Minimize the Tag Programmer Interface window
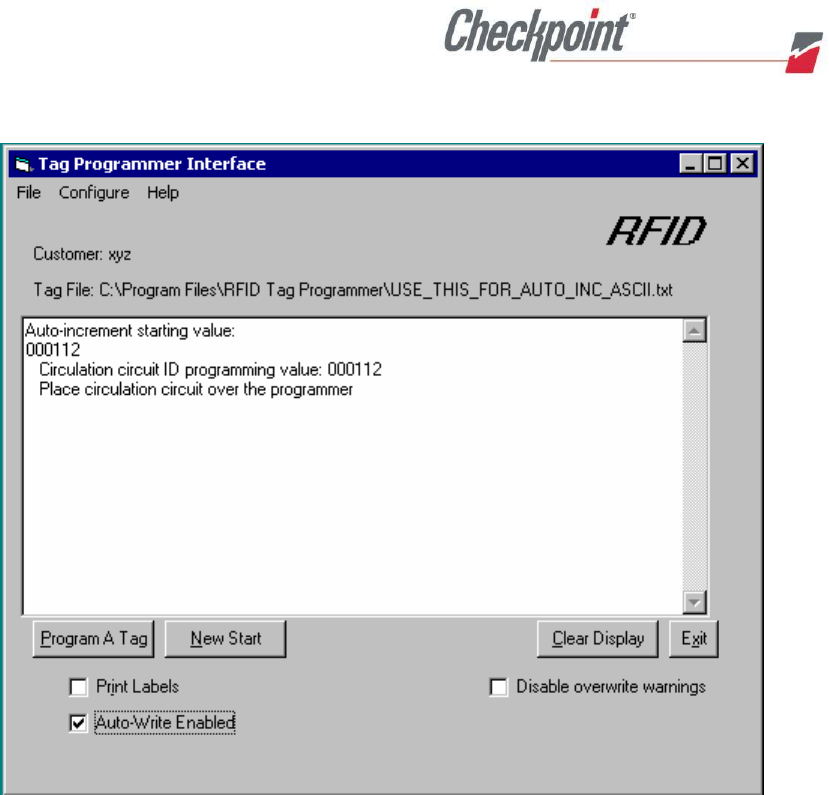This screenshot has height=795, width=829. click(x=690, y=163)
